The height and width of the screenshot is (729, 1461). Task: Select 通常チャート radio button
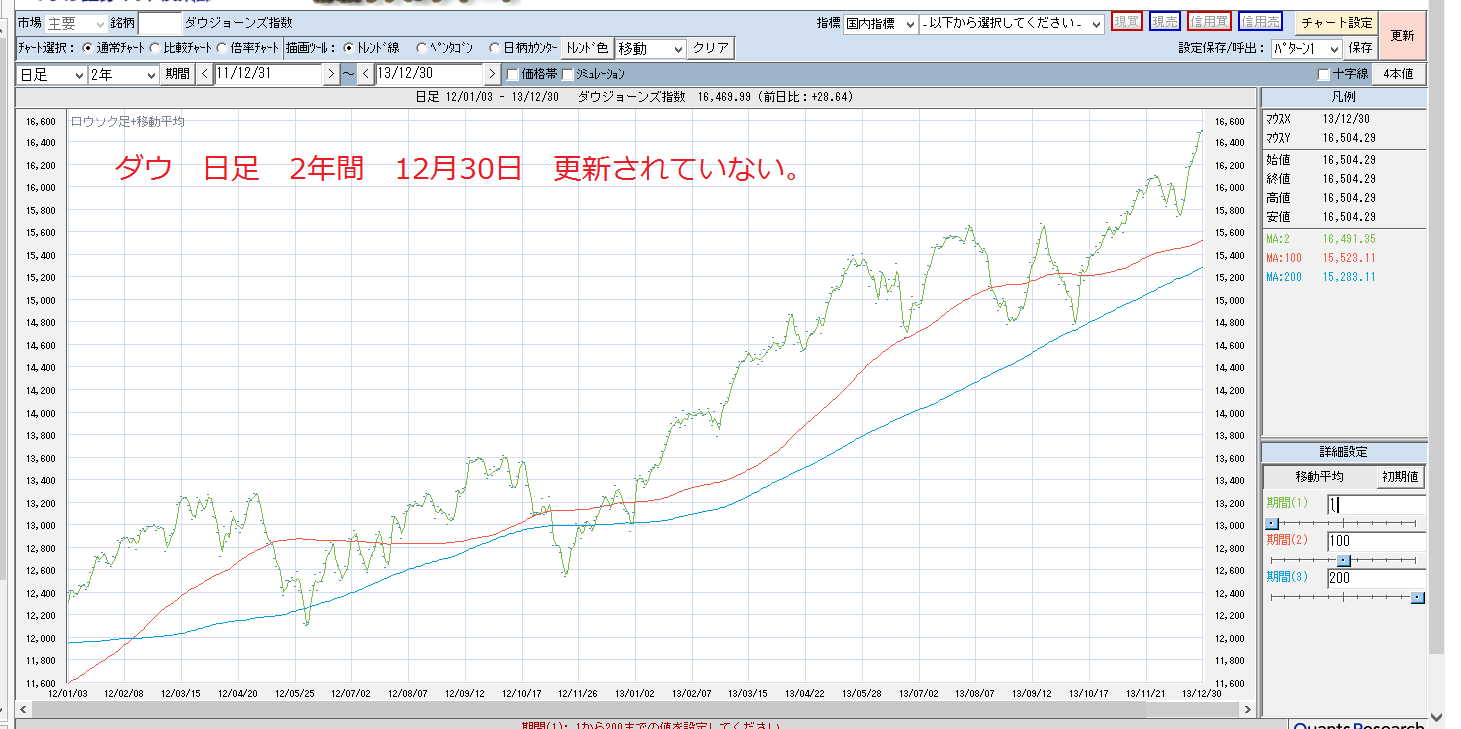pyautogui.click(x=88, y=47)
